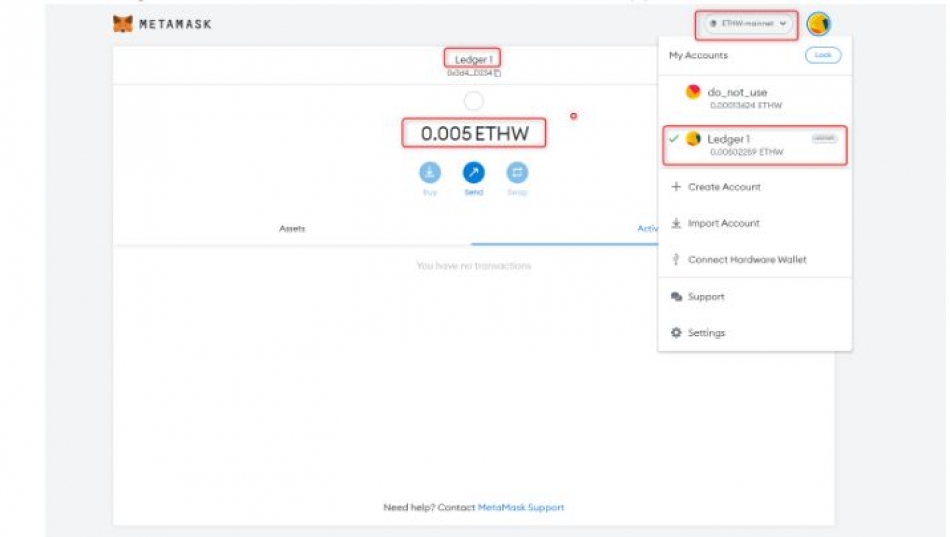
Task: Click the 'You have no transactions' text
Action: click(x=474, y=265)
